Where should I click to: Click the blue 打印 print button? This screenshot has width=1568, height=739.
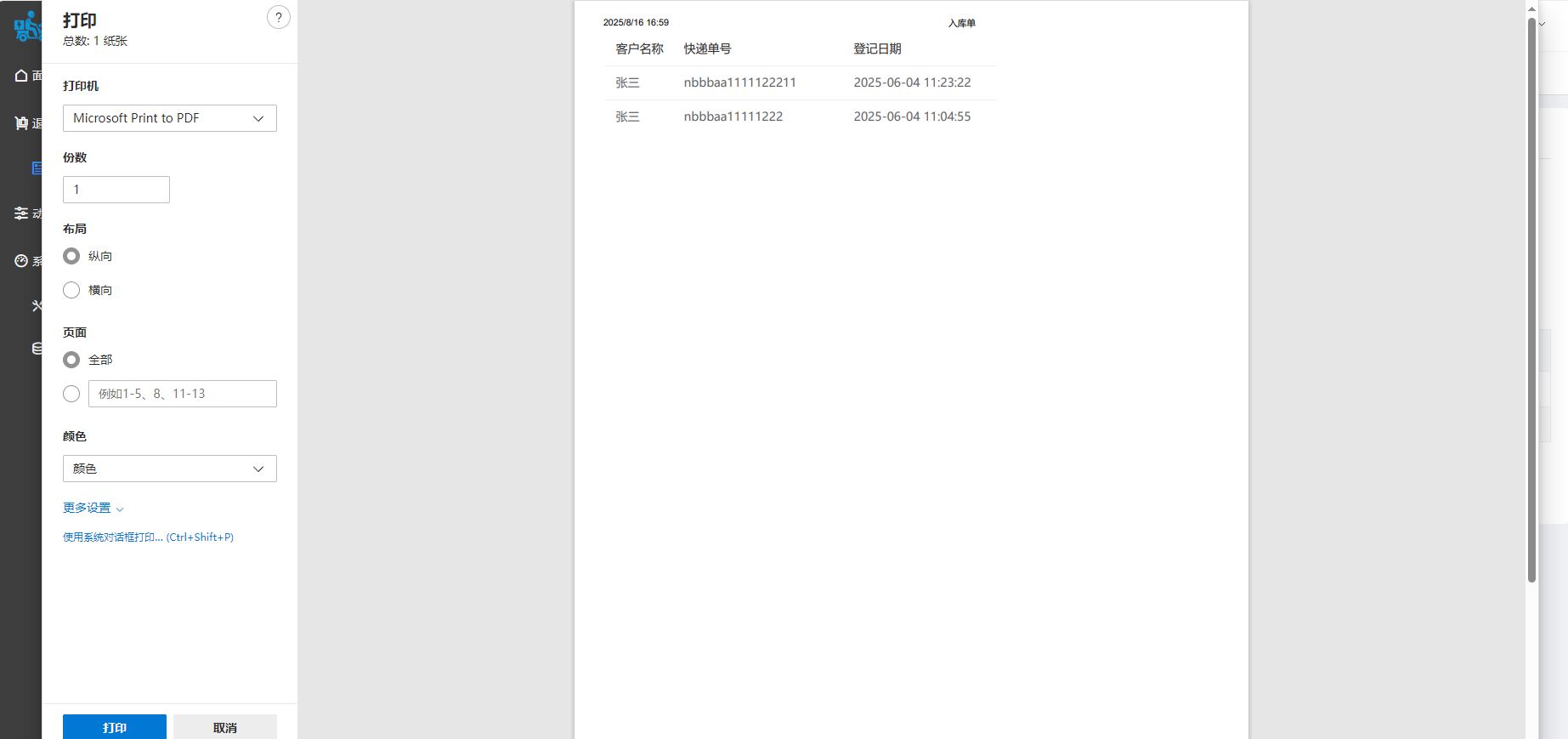point(115,727)
